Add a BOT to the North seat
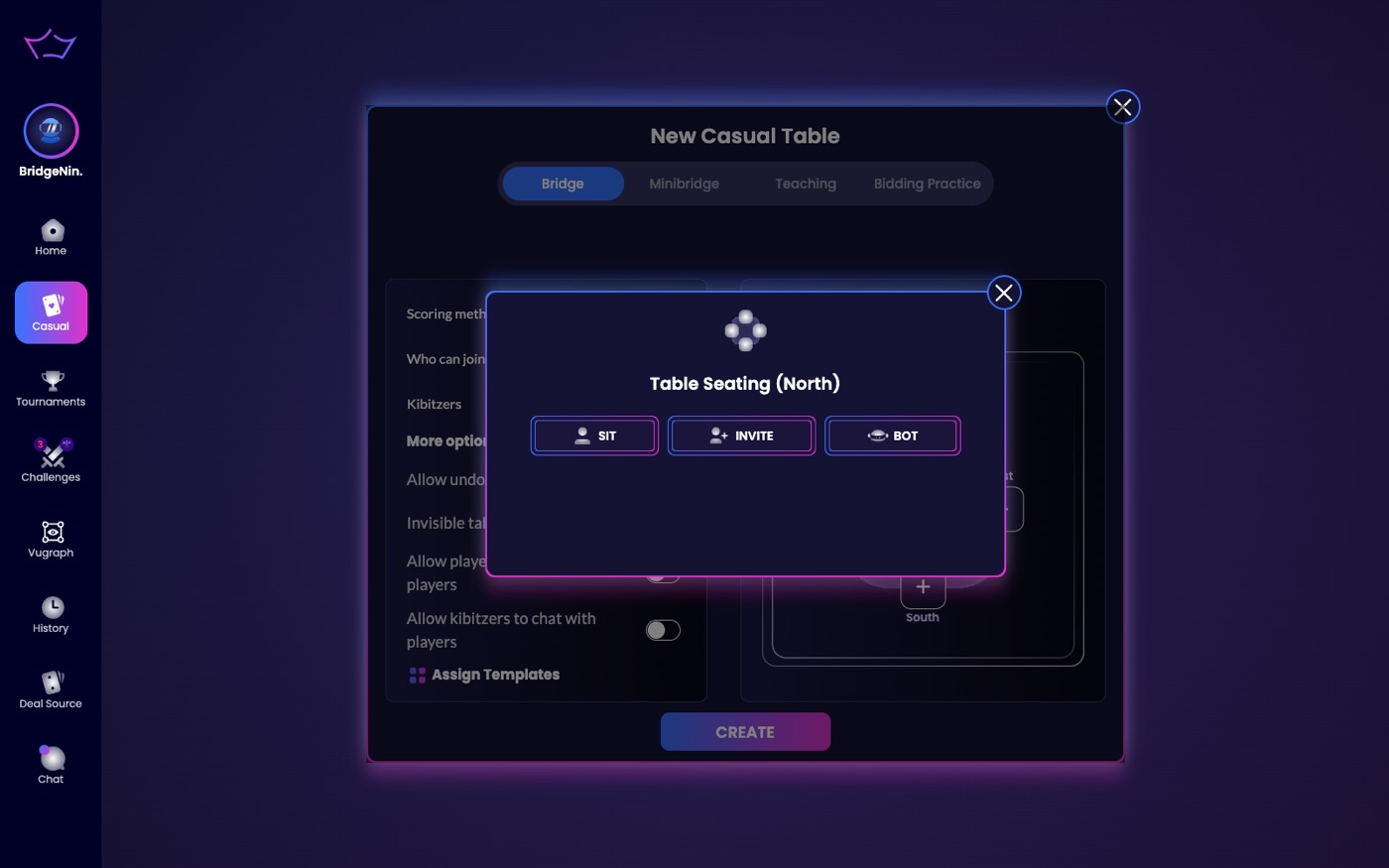Viewport: 1389px width, 868px height. [893, 435]
